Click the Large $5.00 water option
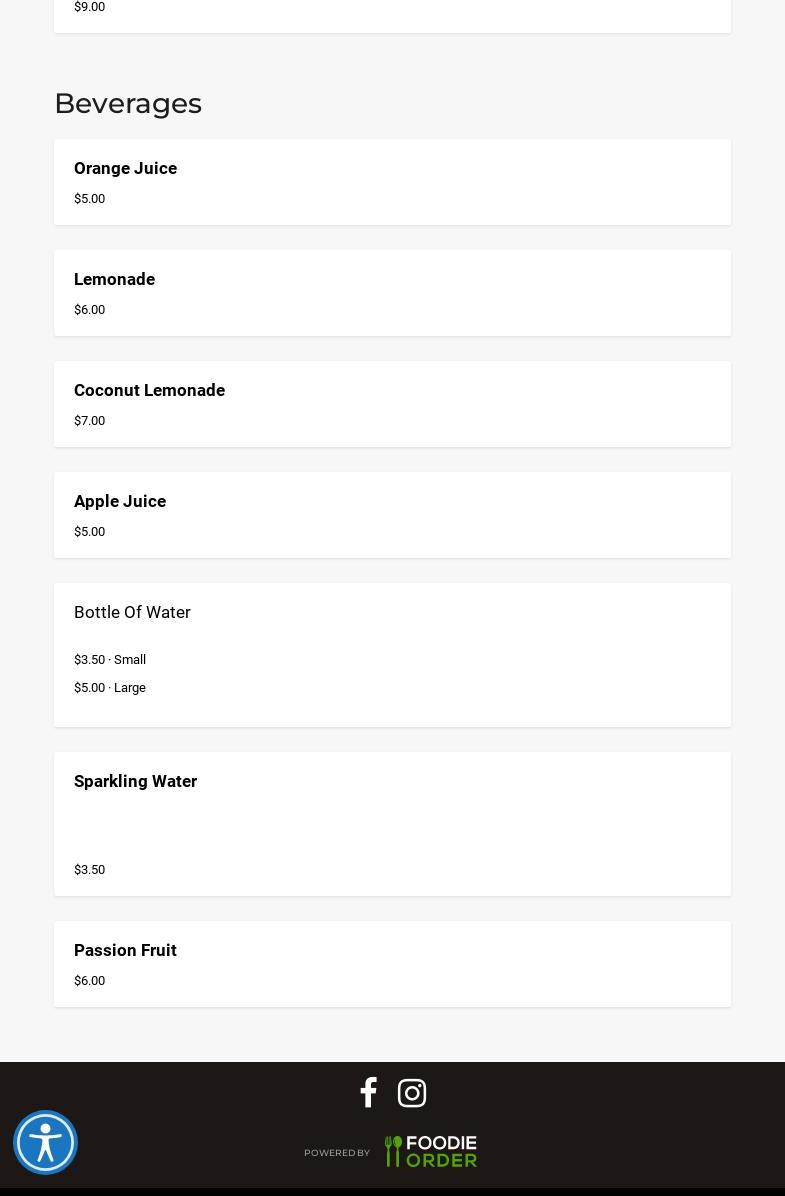 pyautogui.click(x=110, y=687)
